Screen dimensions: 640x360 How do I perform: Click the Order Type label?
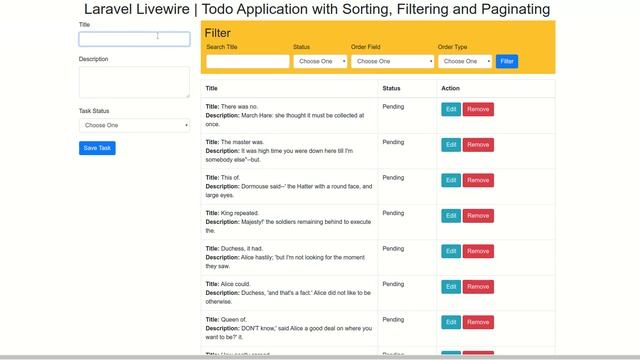pos(452,47)
